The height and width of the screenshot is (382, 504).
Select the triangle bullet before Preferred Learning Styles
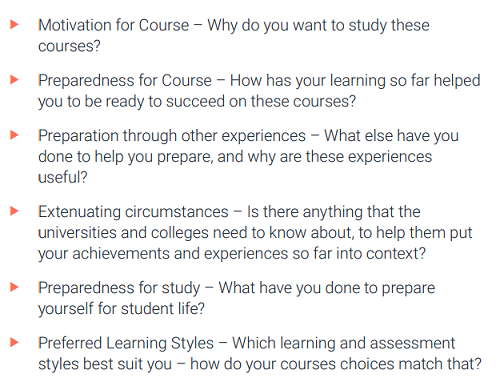[x=14, y=342]
